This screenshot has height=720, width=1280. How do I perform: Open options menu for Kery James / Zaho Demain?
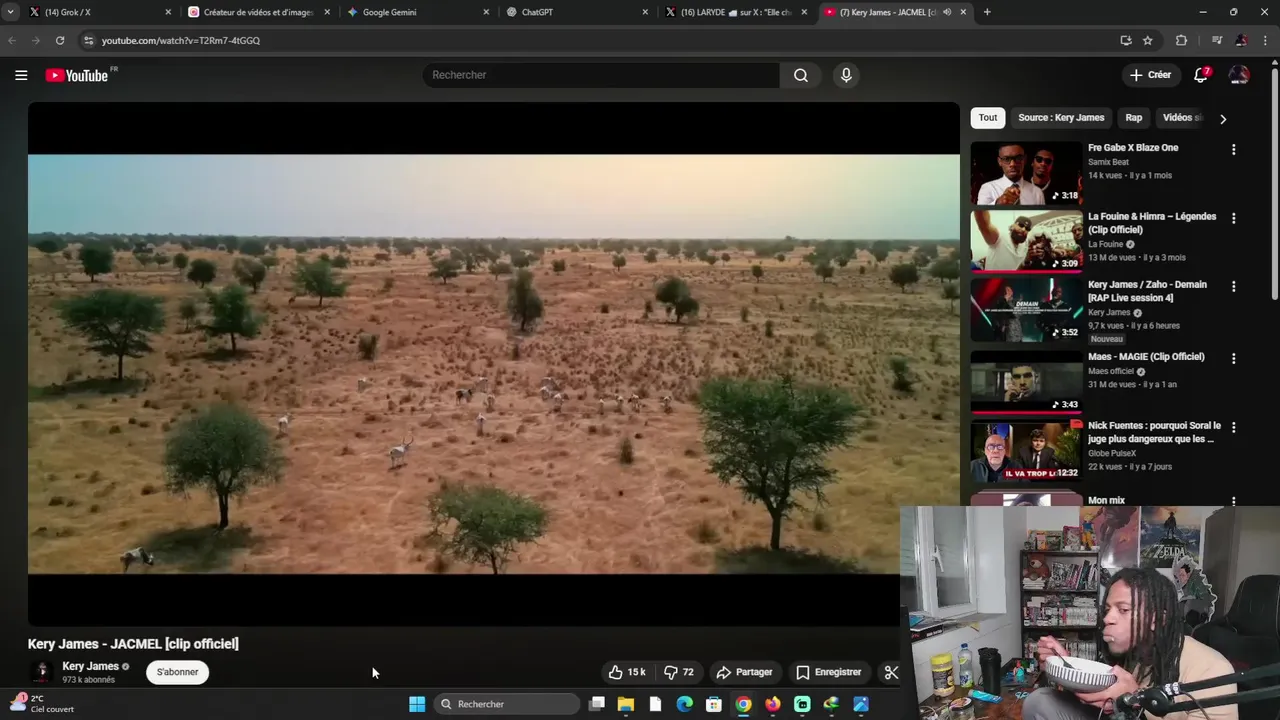coord(1233,286)
